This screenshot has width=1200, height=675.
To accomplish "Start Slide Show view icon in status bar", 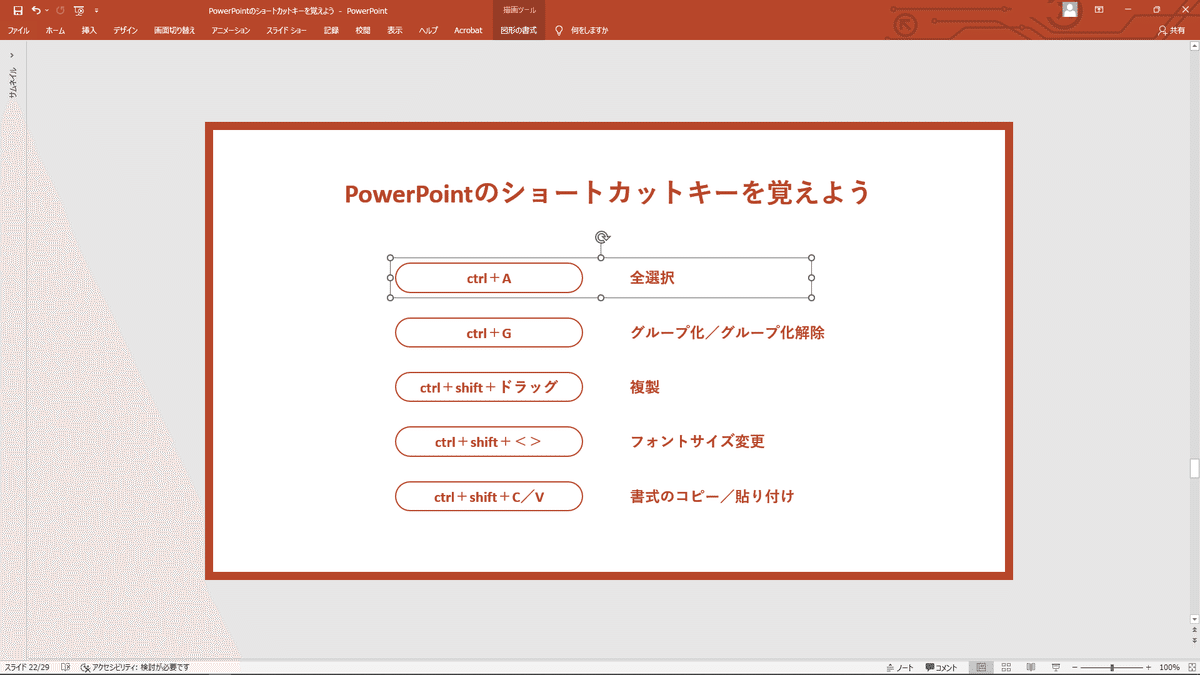I will pyautogui.click(x=1055, y=667).
